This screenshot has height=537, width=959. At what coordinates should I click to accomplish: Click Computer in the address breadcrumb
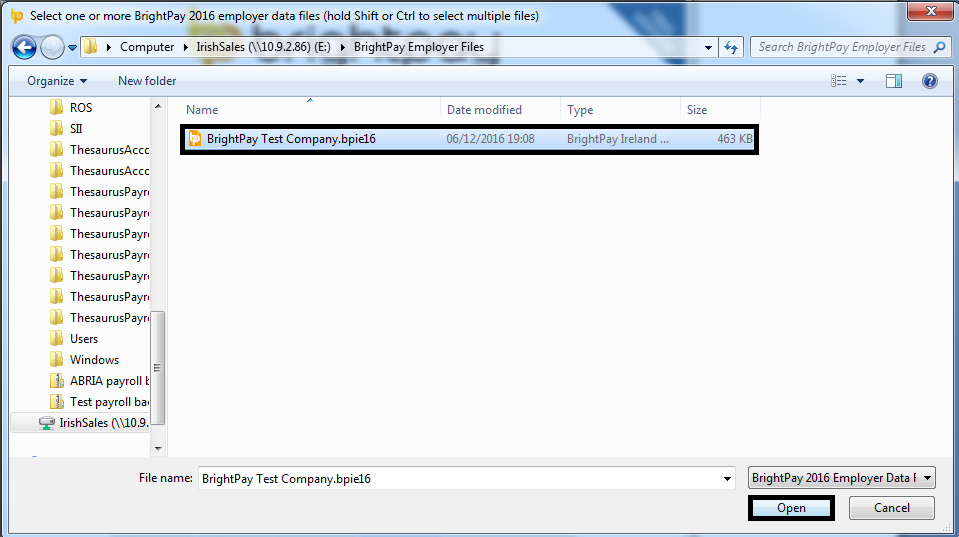[x=147, y=47]
